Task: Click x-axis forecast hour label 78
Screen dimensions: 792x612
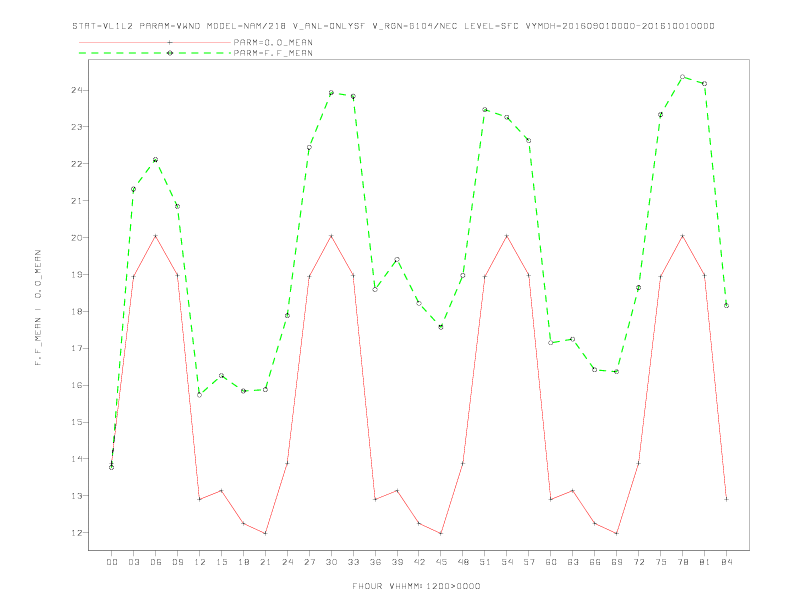Action: point(682,562)
